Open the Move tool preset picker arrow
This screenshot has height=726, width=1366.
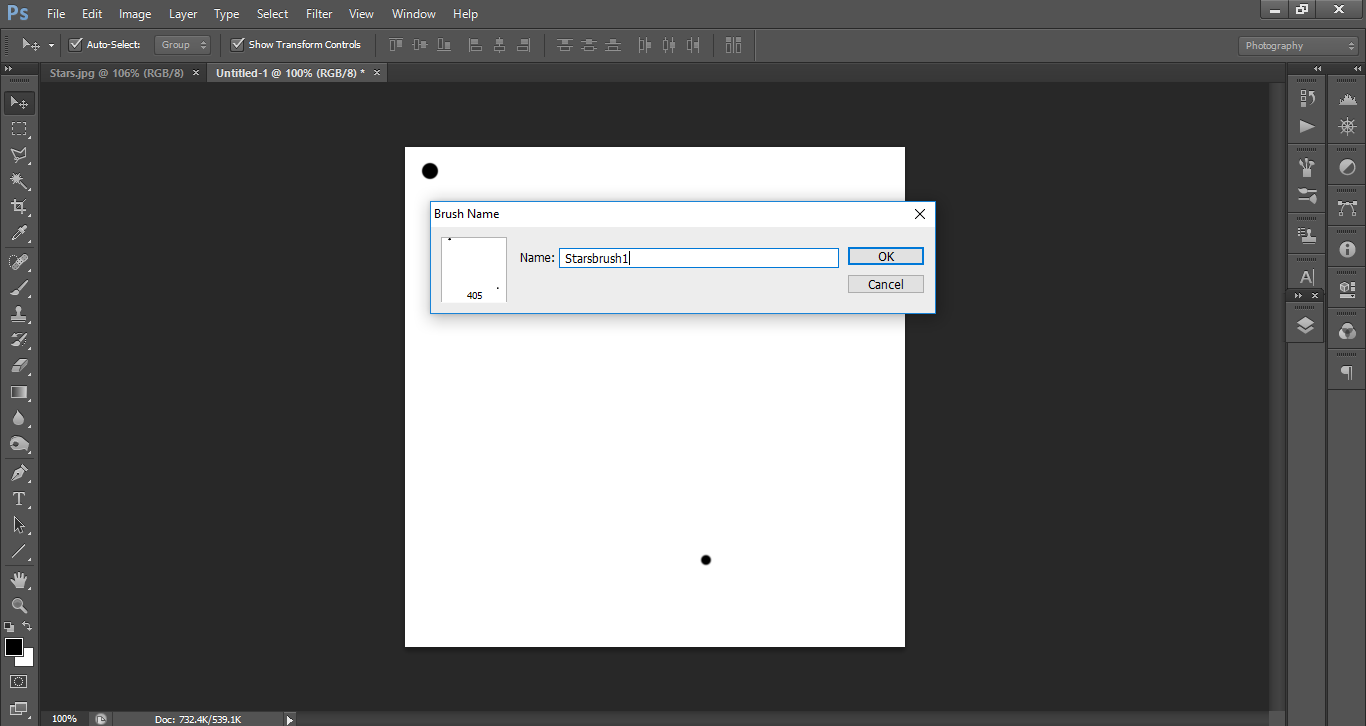(x=51, y=45)
